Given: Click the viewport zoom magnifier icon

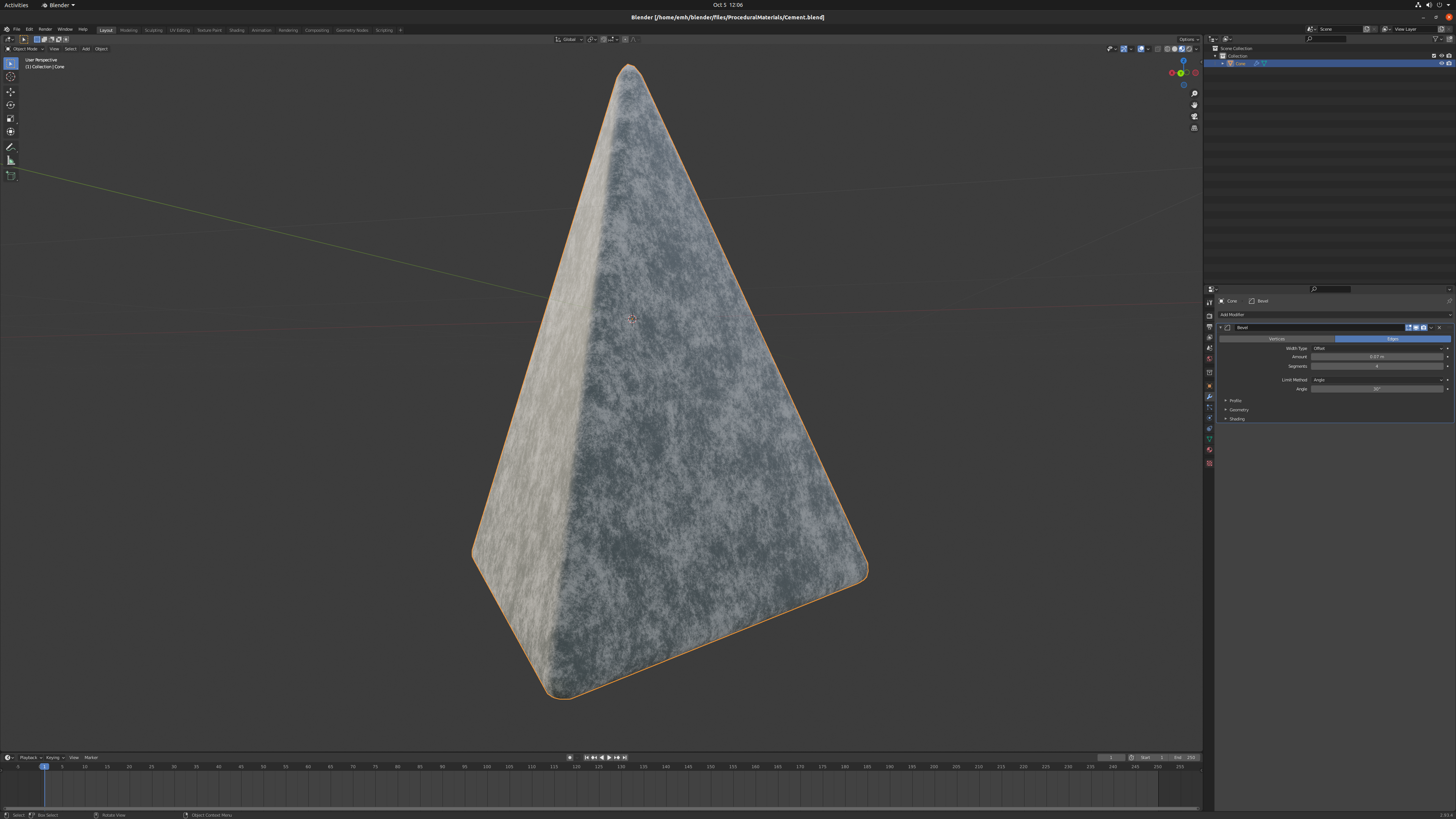Looking at the screenshot, I should [1194, 94].
